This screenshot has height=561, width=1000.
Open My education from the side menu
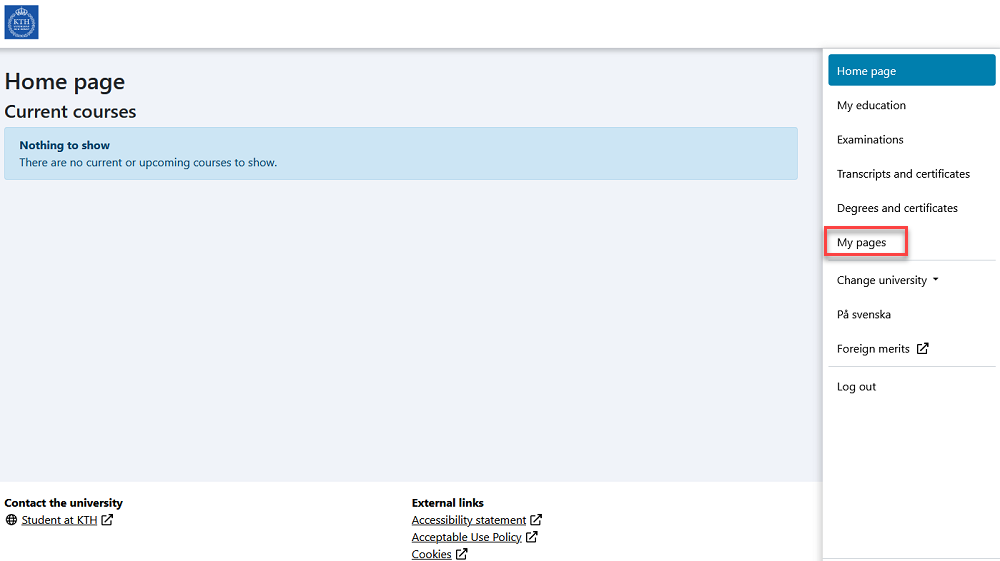tap(871, 106)
